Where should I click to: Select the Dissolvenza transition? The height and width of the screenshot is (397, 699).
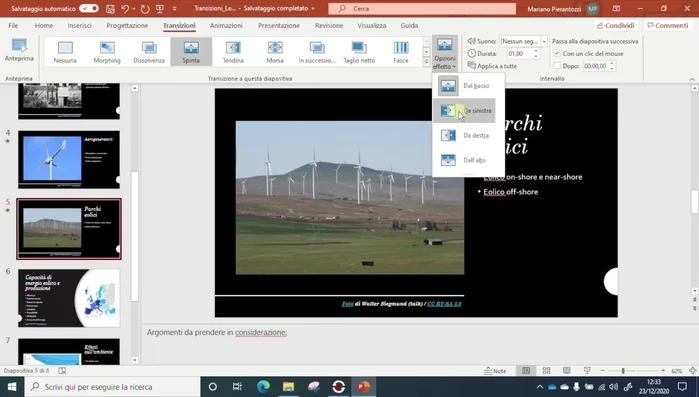[x=149, y=52]
